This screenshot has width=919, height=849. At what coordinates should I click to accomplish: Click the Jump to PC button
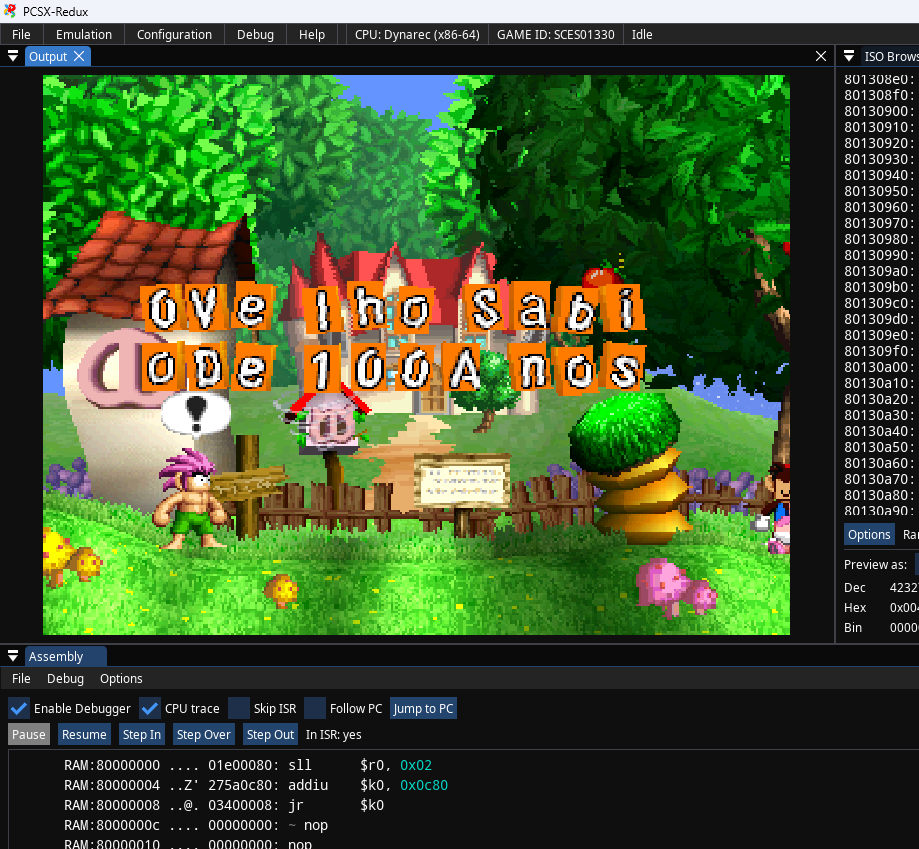423,708
